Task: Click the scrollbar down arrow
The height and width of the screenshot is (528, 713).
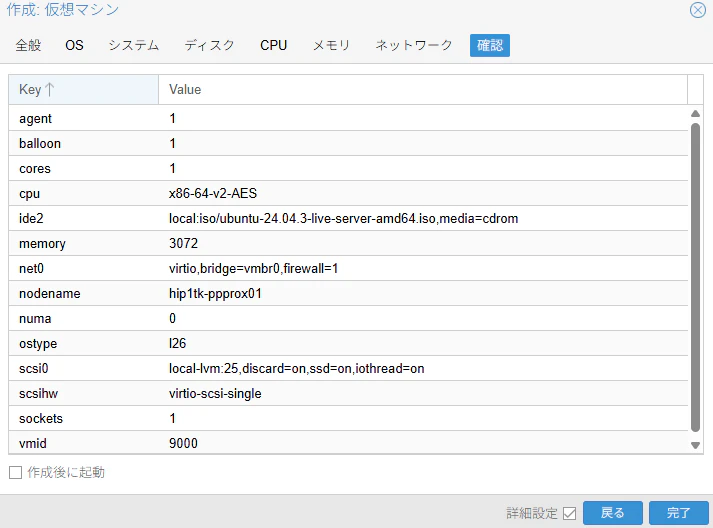Action: pos(695,445)
